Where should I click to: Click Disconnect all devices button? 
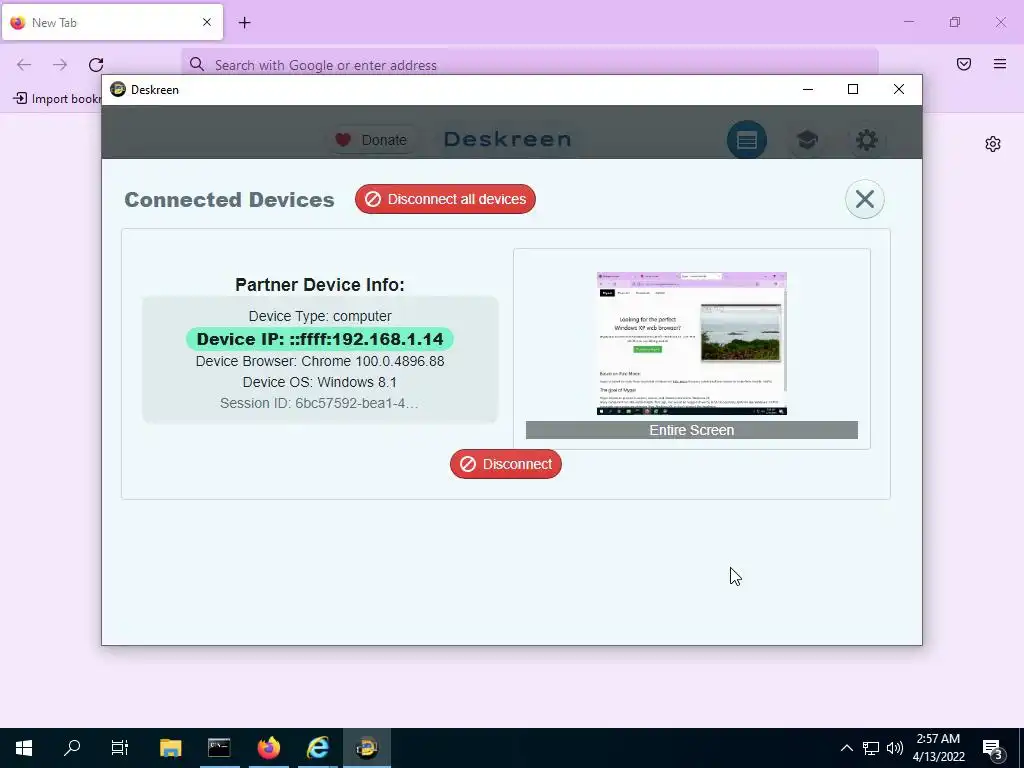445,199
